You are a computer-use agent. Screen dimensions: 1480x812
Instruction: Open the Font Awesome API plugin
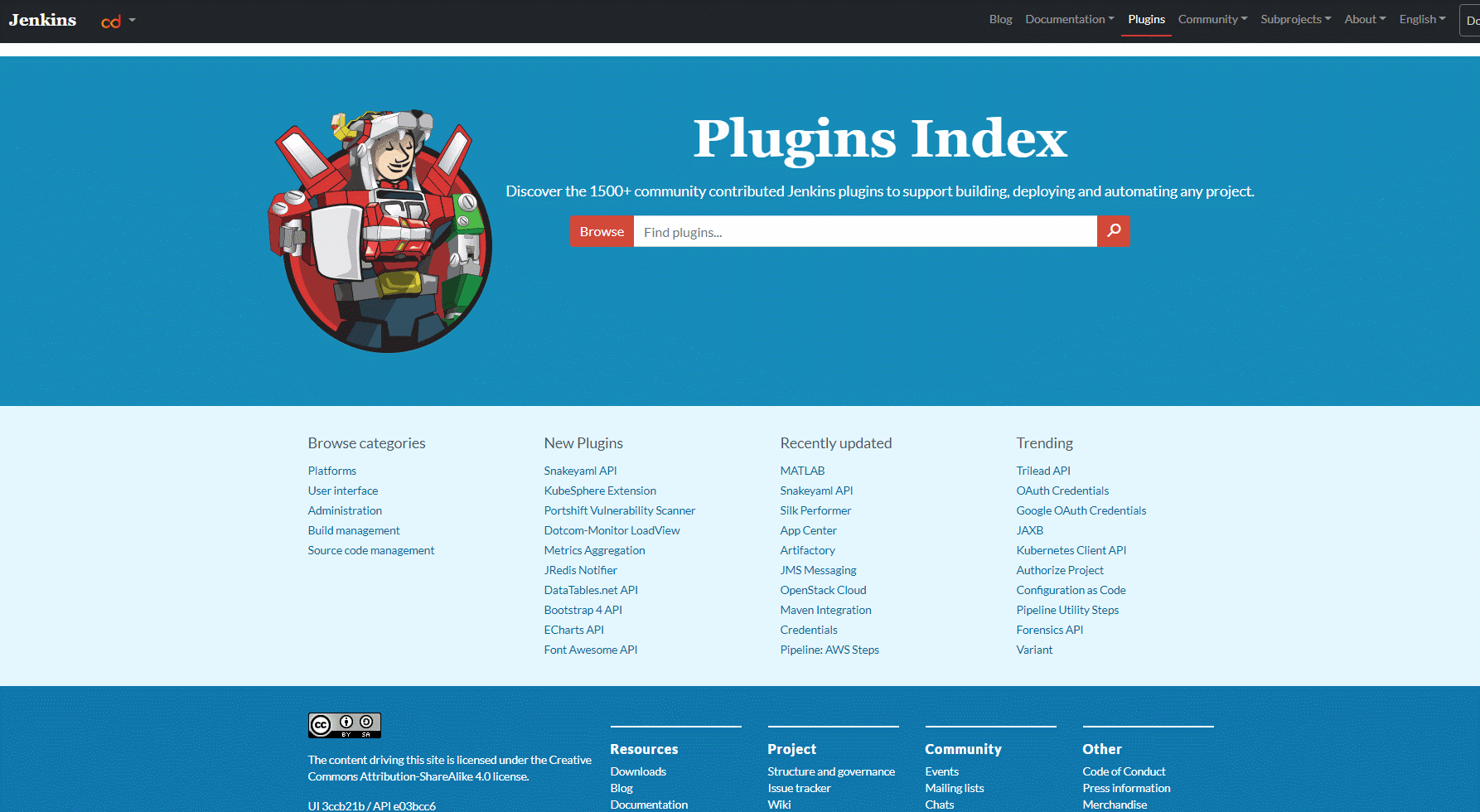pyautogui.click(x=591, y=650)
